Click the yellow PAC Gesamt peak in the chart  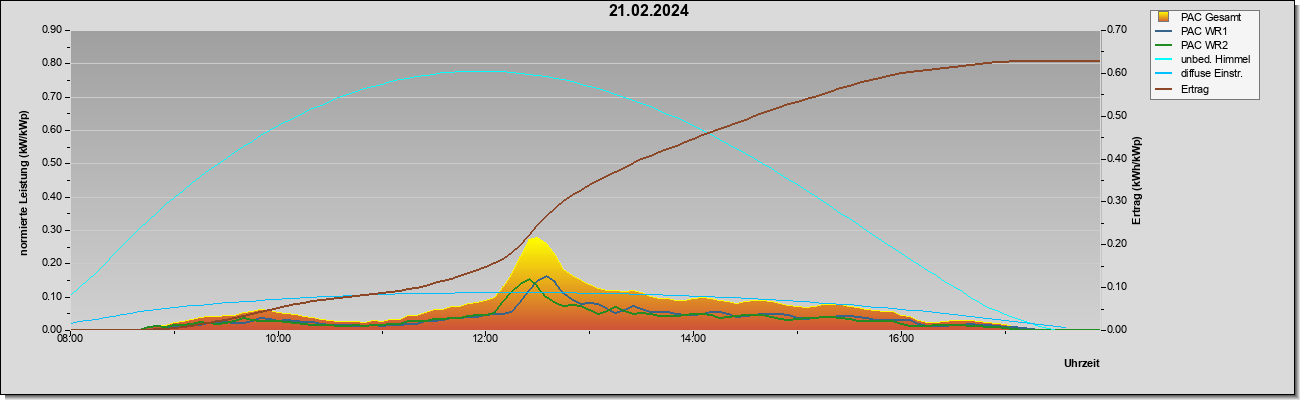point(535,245)
